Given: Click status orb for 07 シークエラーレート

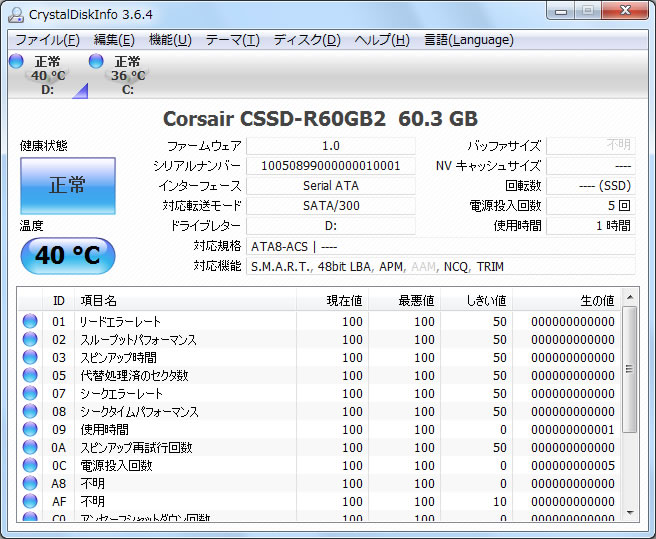Looking at the screenshot, I should coord(30,393).
